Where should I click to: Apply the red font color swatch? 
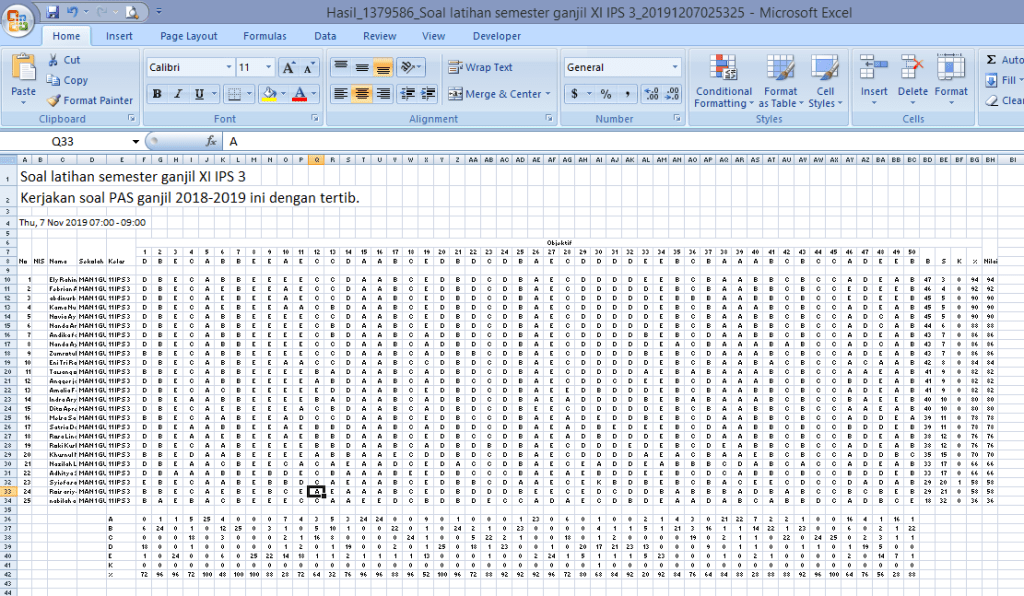299,94
